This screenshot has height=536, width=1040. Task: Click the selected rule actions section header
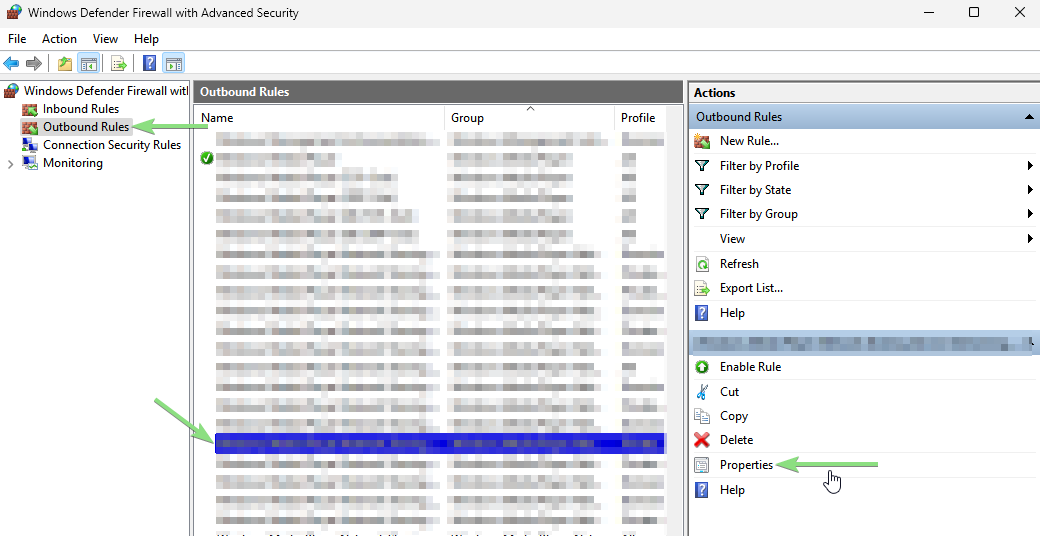863,342
